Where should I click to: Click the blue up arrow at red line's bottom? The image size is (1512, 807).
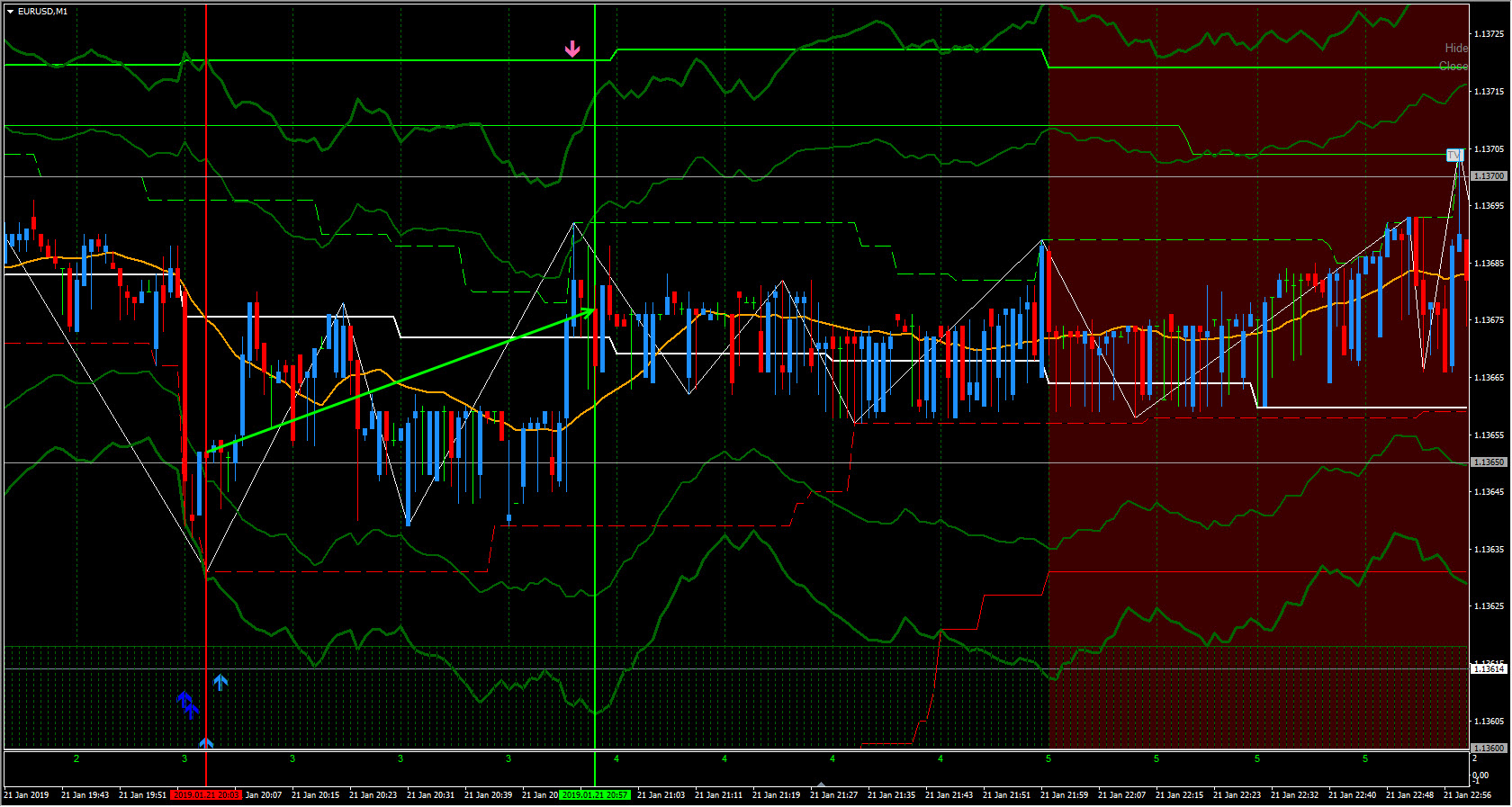(206, 743)
